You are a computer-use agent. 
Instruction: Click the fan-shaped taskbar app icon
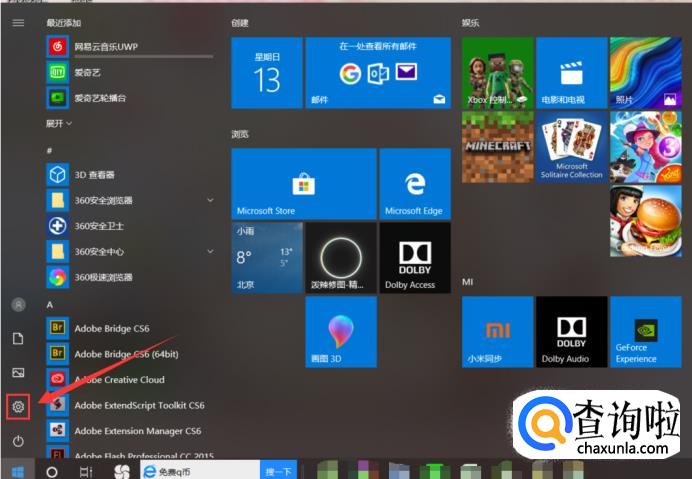tap(122, 471)
